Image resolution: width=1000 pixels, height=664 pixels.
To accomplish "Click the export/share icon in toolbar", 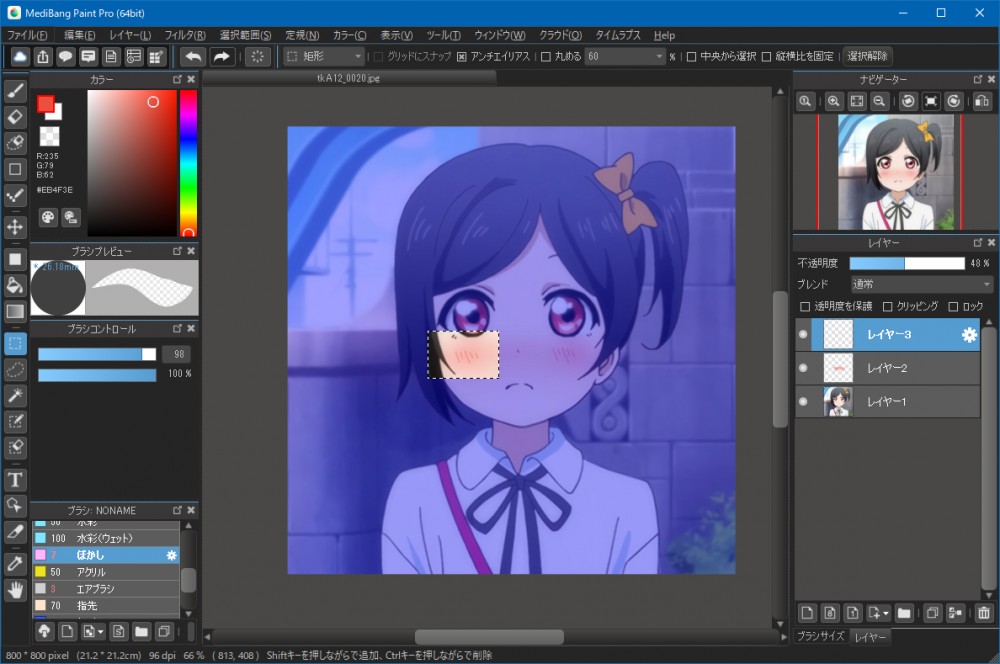I will [43, 57].
